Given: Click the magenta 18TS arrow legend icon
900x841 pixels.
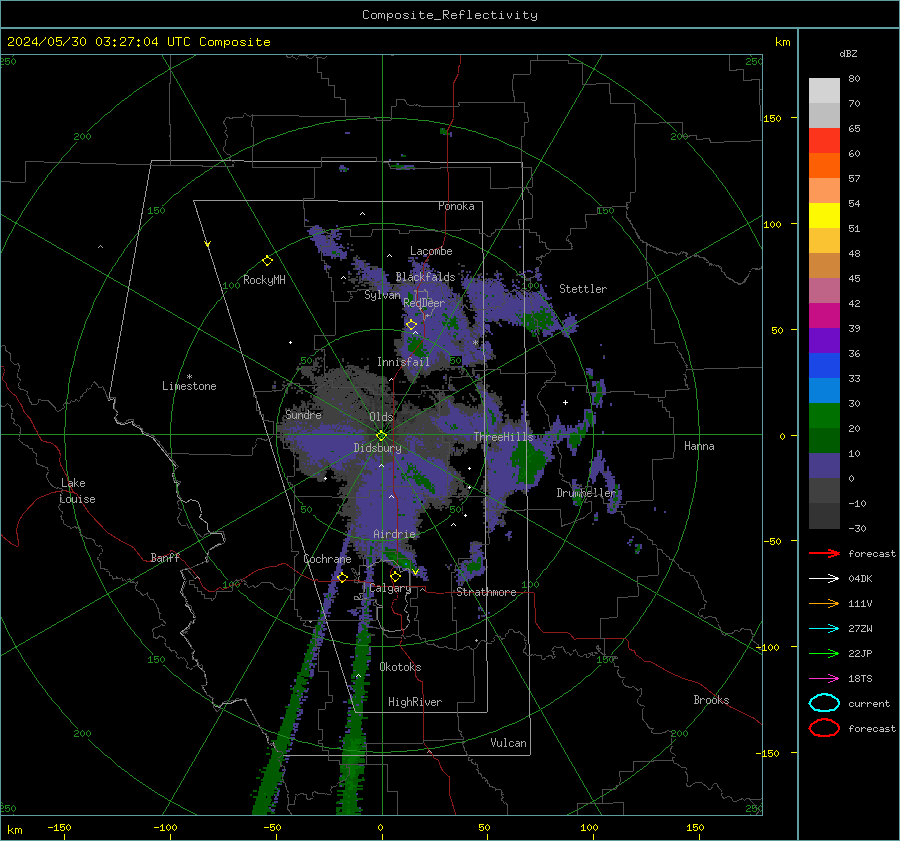Looking at the screenshot, I should tap(824, 679).
